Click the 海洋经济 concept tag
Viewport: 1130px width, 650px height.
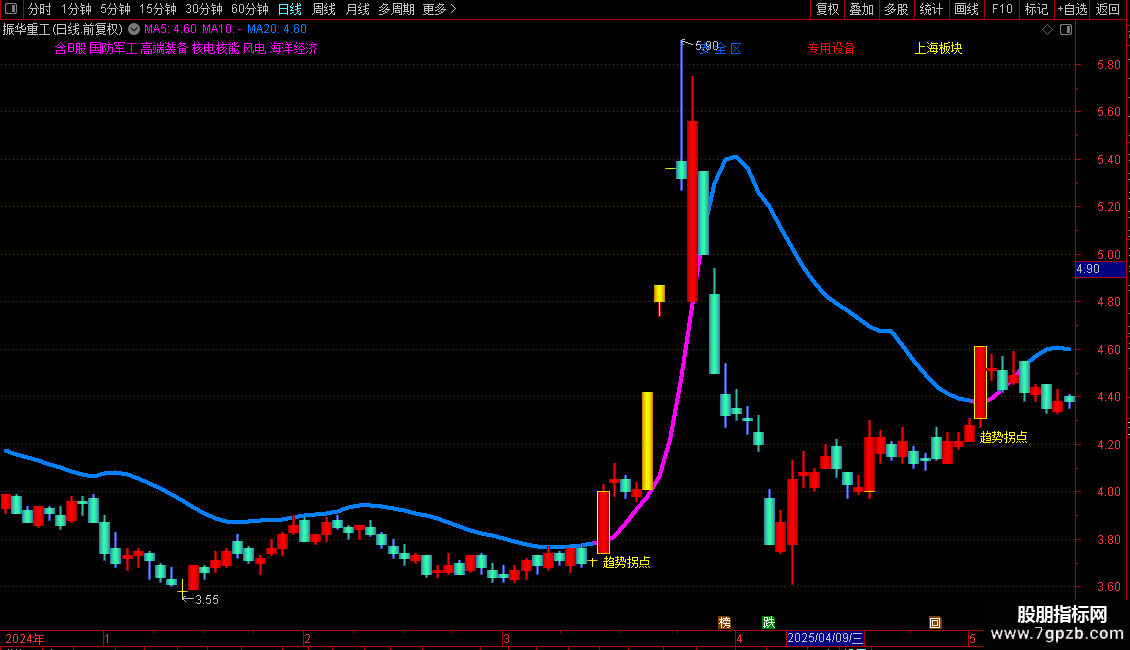click(x=293, y=48)
